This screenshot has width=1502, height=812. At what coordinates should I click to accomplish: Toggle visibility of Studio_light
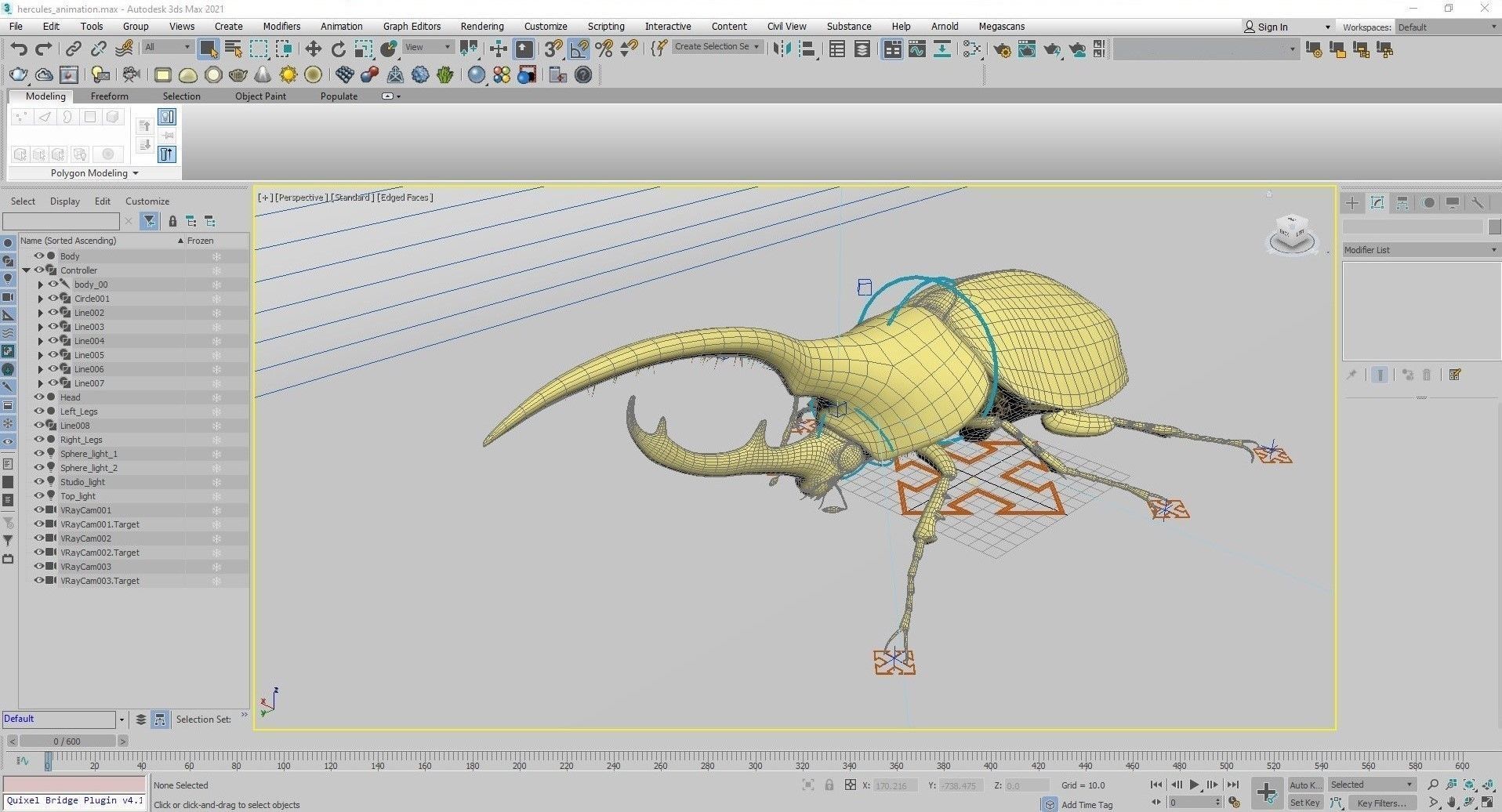[38, 482]
